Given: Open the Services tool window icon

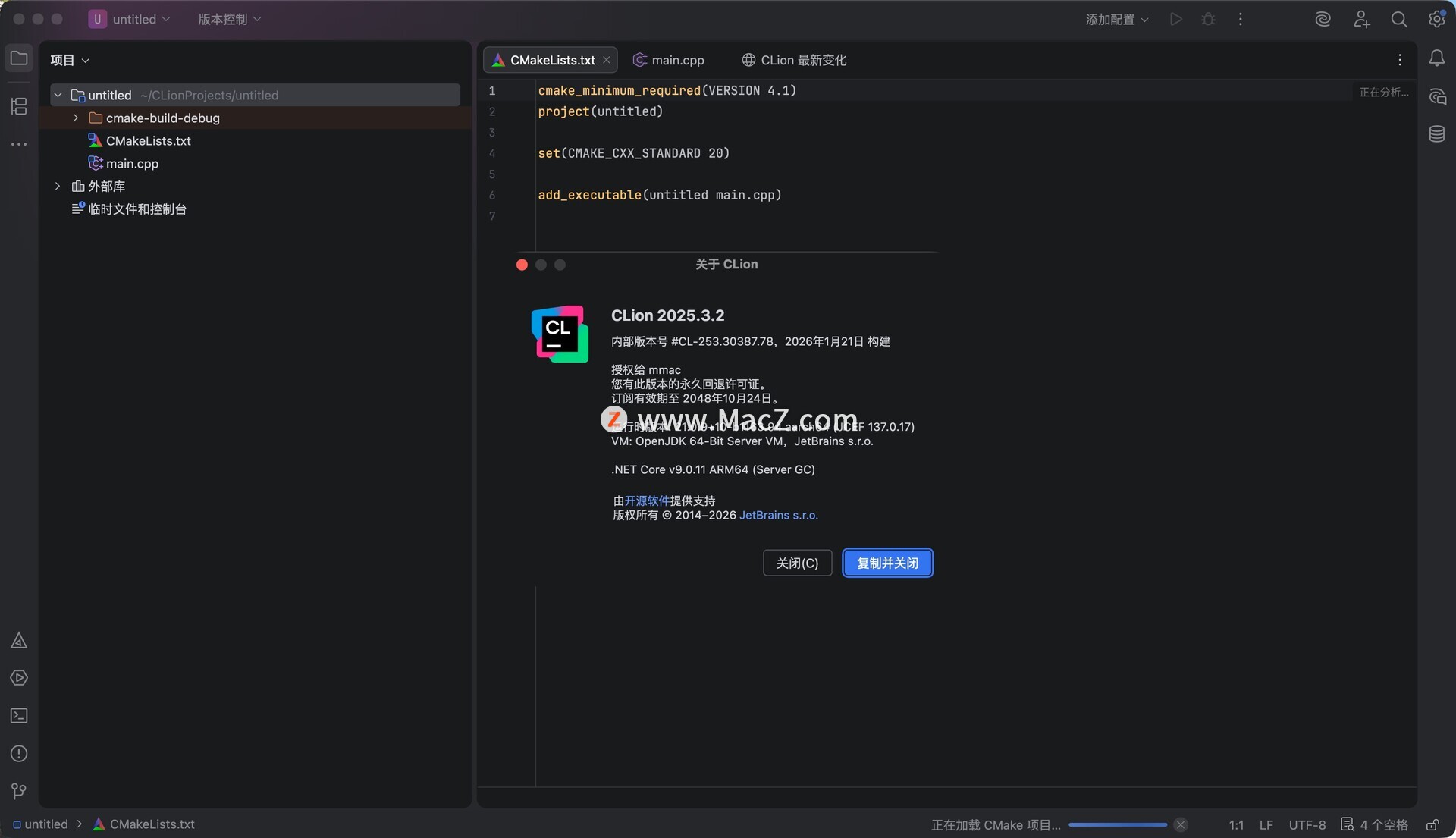Looking at the screenshot, I should 19,678.
